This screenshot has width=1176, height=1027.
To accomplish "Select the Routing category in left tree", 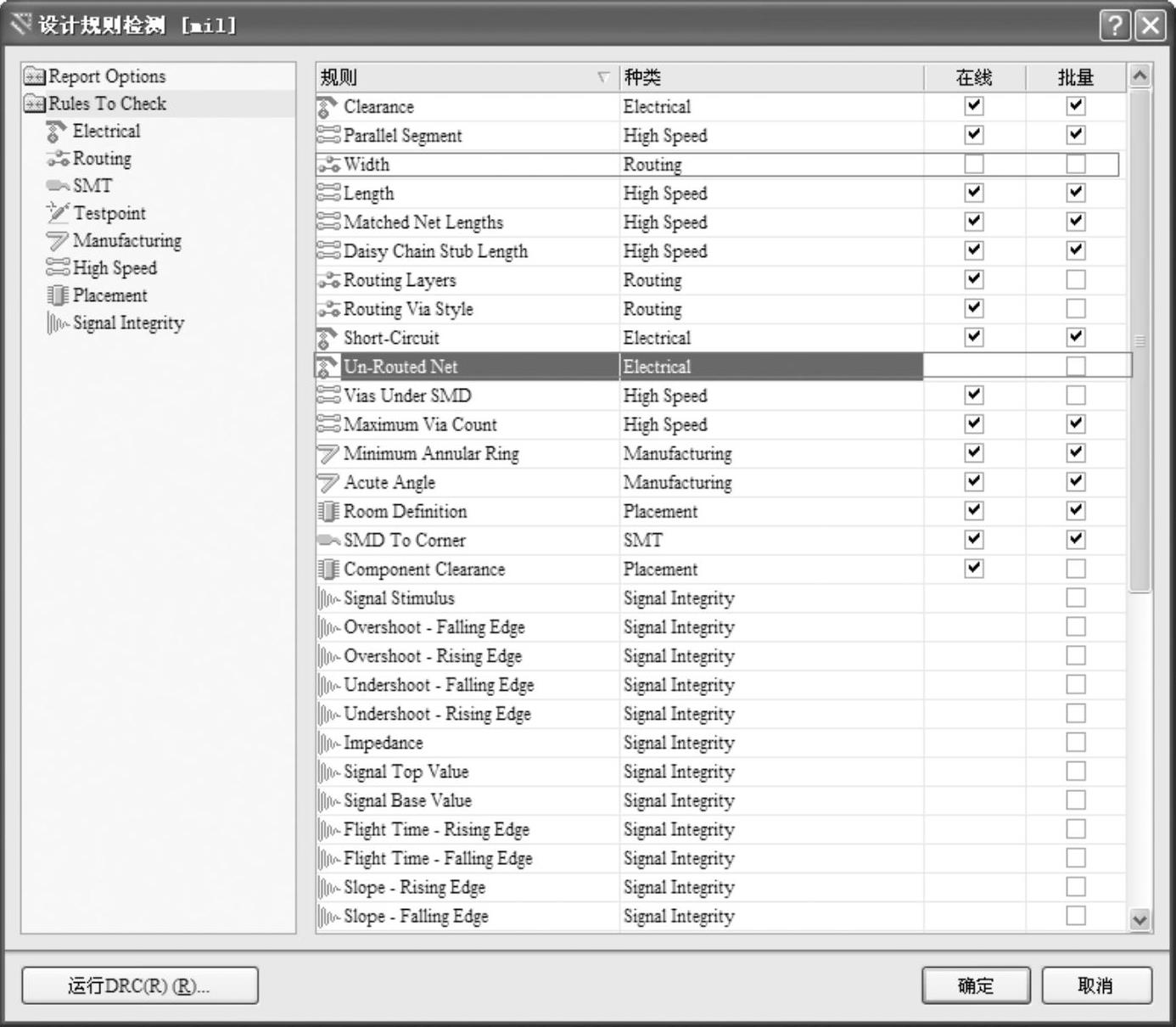I will point(102,159).
